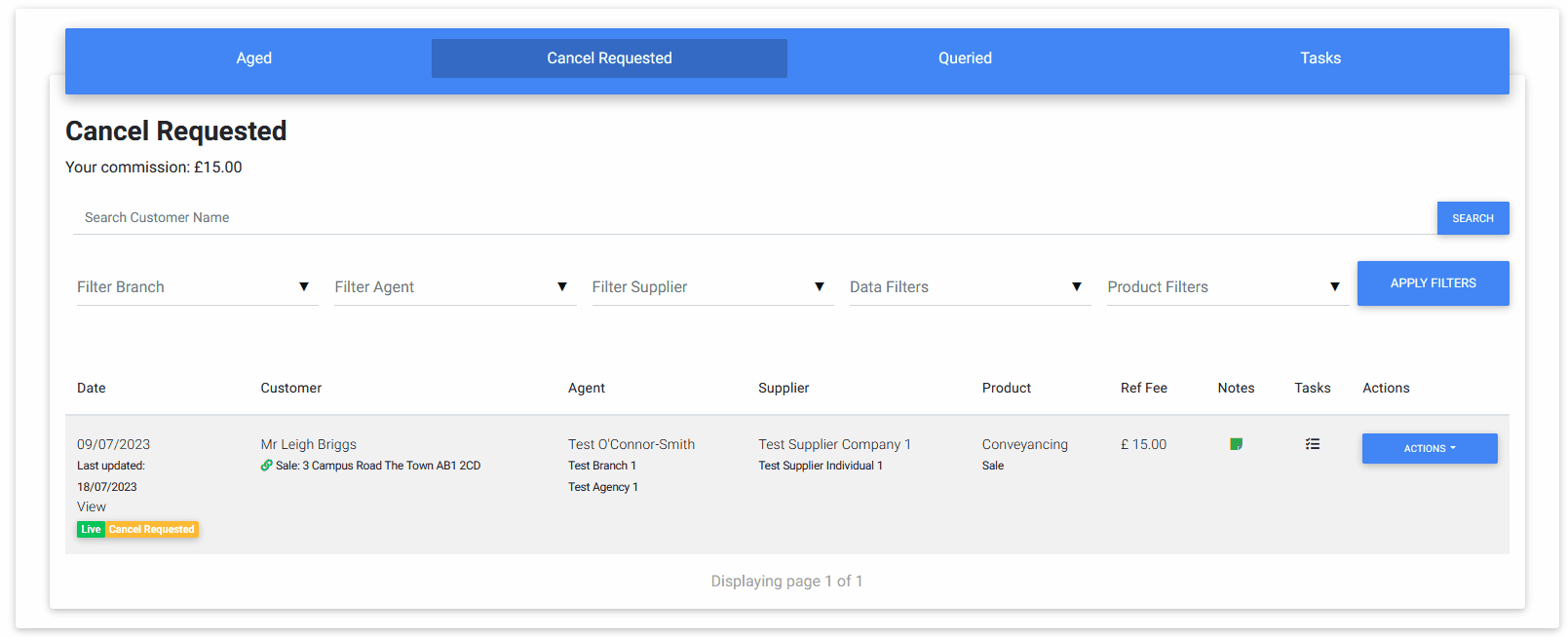Click the green Live status badge

(x=91, y=530)
